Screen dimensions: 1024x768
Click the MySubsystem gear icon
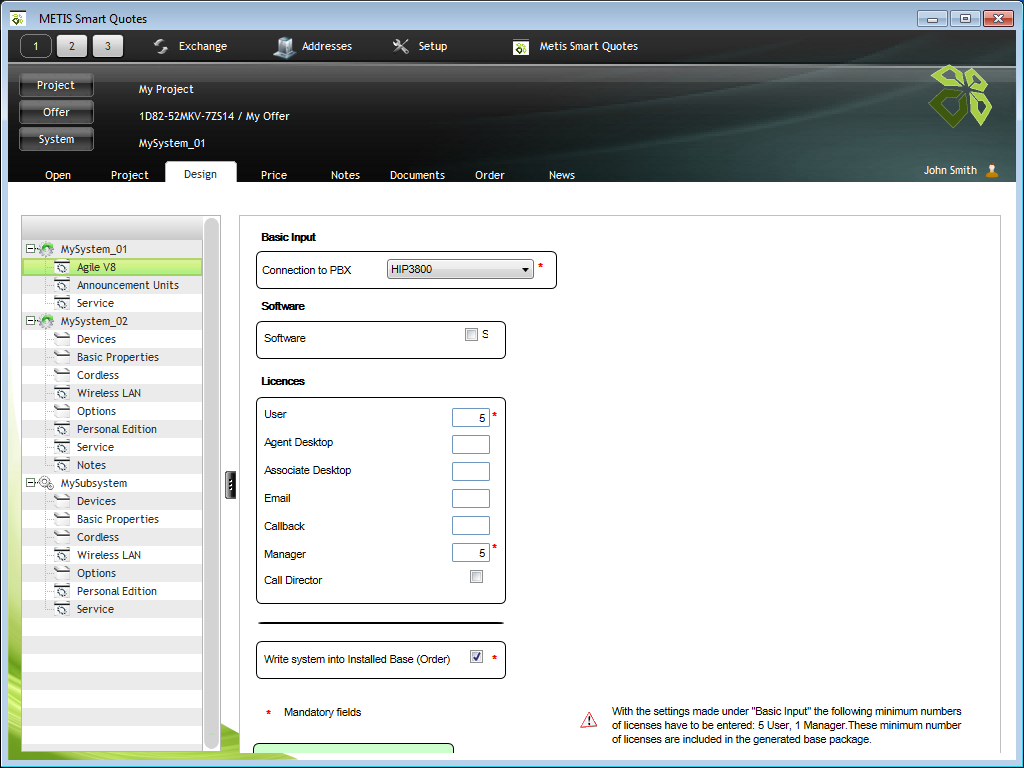46,483
